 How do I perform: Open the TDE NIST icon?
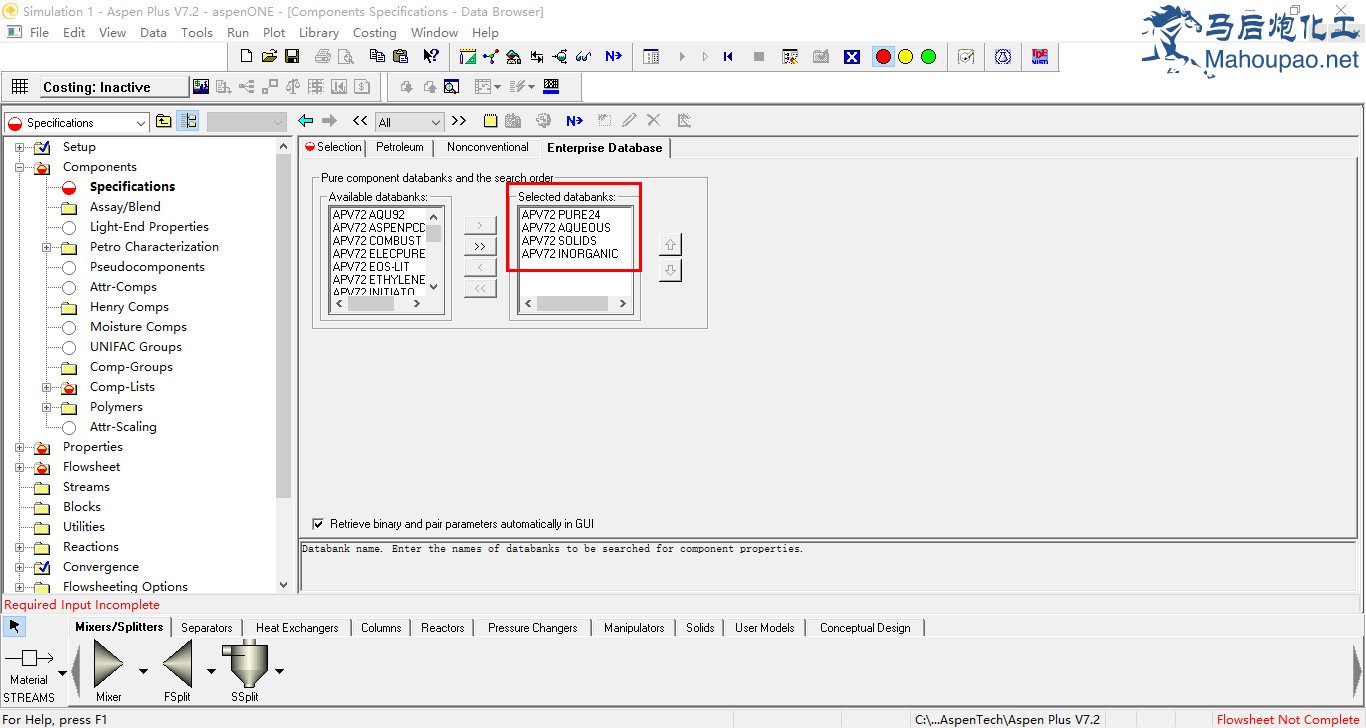pyautogui.click(x=1040, y=57)
